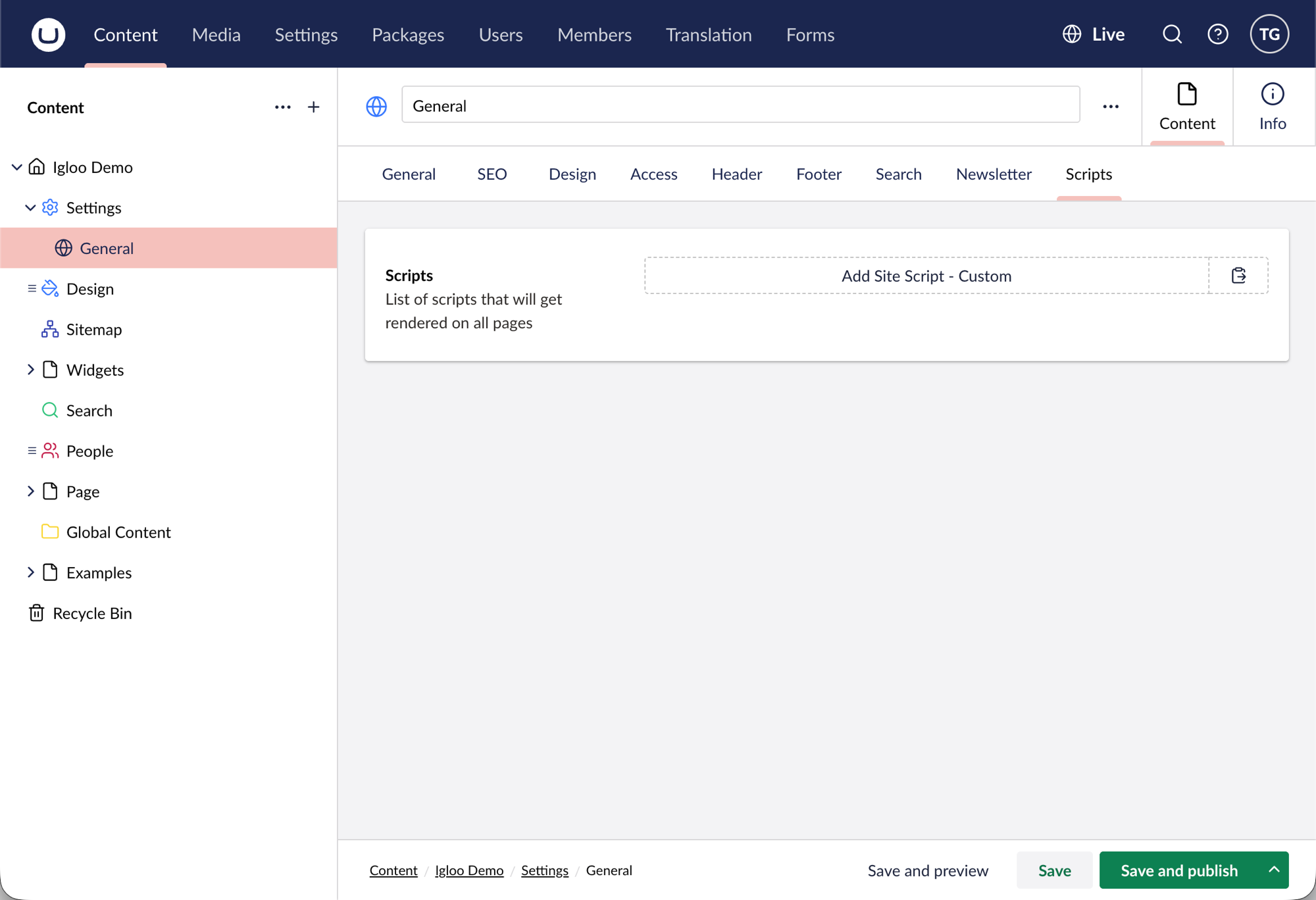
Task: Switch to the Newsletter tab
Action: [x=994, y=174]
